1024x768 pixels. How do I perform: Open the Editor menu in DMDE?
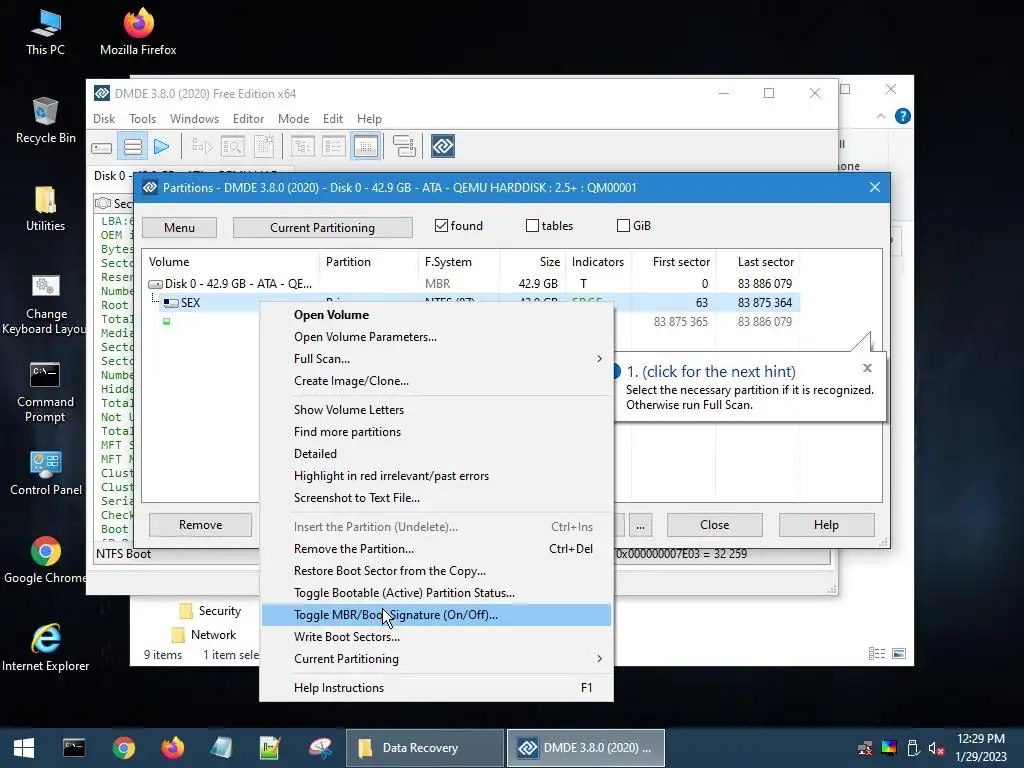coord(248,119)
